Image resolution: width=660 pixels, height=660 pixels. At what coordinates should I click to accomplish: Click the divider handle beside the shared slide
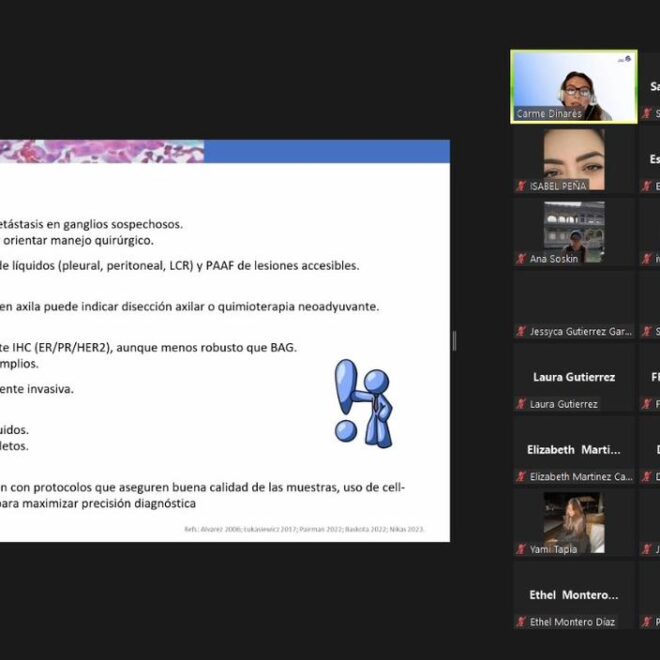pos(454,341)
